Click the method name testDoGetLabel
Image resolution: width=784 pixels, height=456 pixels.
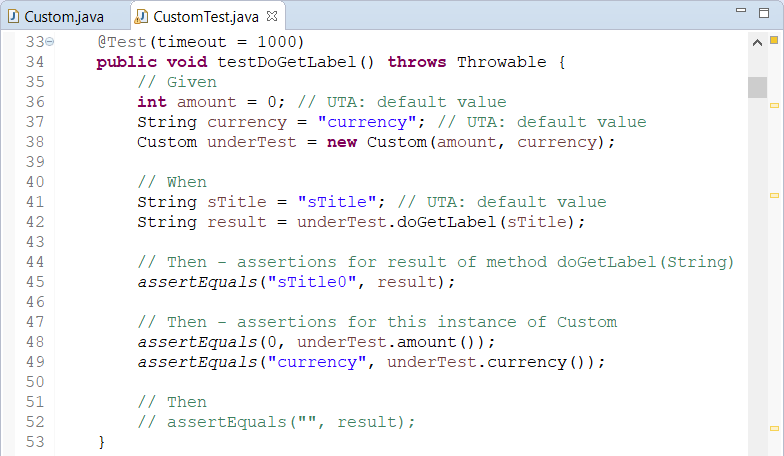pyautogui.click(x=286, y=62)
